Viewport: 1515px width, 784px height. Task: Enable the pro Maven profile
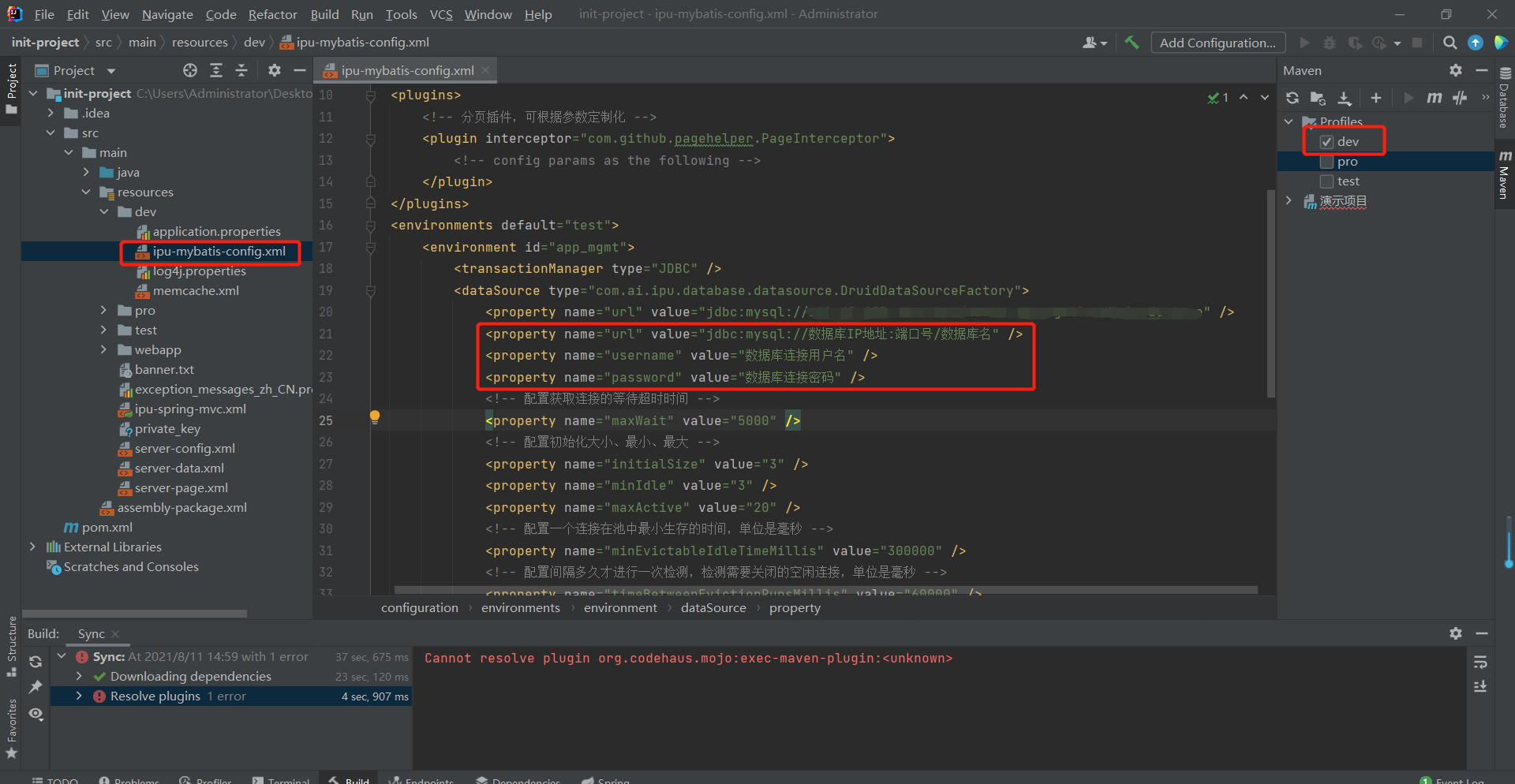point(1327,162)
